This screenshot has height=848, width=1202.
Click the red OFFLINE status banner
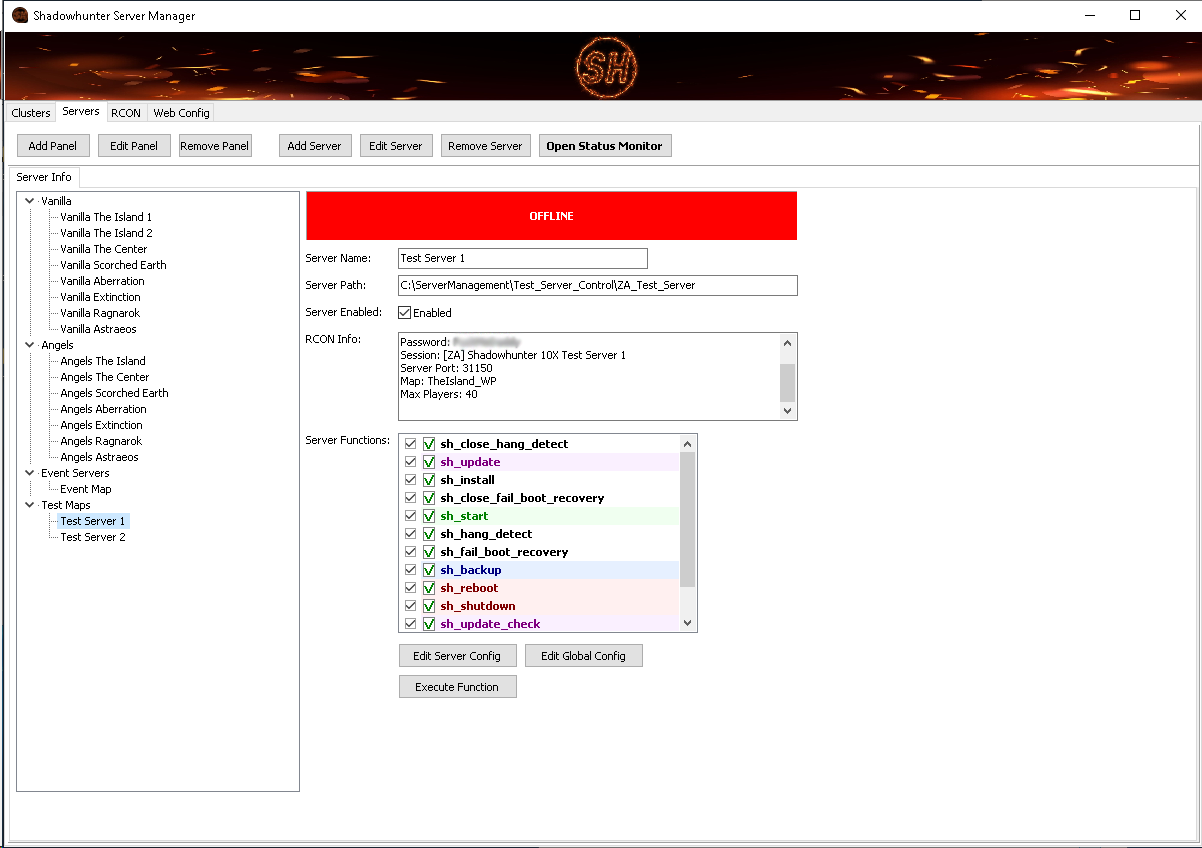click(551, 215)
